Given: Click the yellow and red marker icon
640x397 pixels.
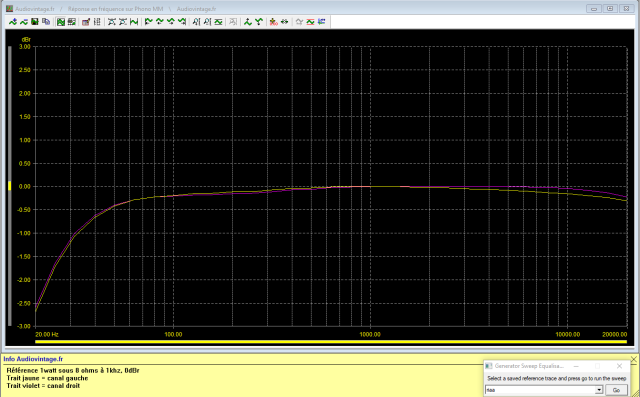Looking at the screenshot, I should tap(273, 22).
